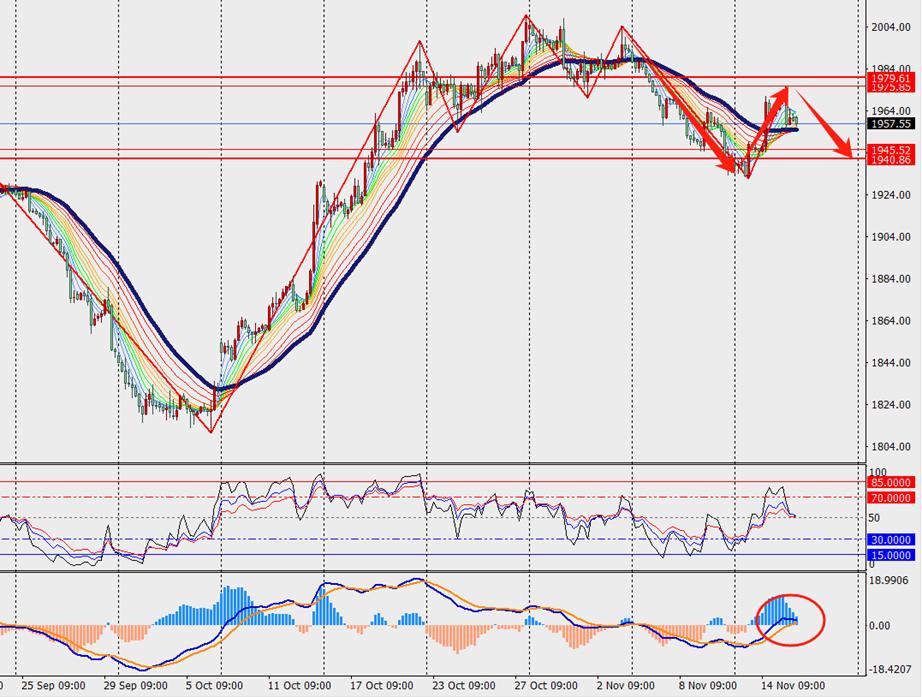Click the 1884.00 price axis label
Image resolution: width=922 pixels, height=697 pixels.
891,279
